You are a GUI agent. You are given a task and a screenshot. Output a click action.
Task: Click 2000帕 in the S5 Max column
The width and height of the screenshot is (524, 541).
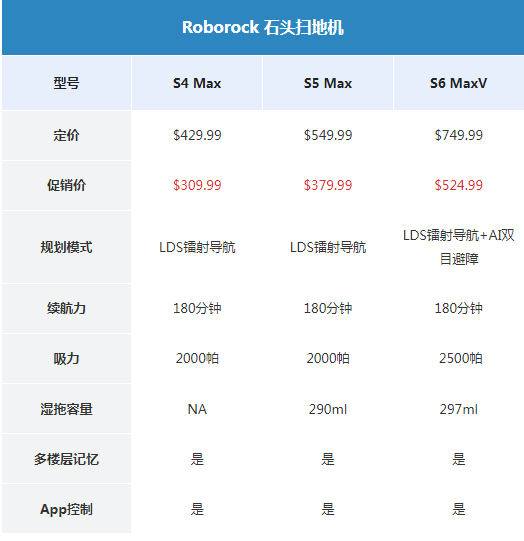pos(328,358)
